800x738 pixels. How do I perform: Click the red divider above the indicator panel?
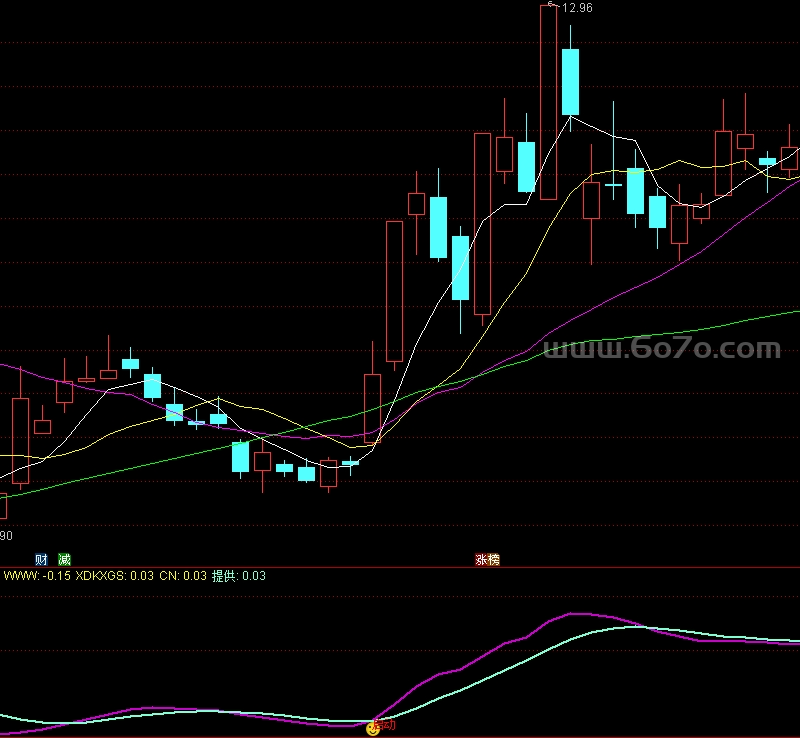(400, 567)
